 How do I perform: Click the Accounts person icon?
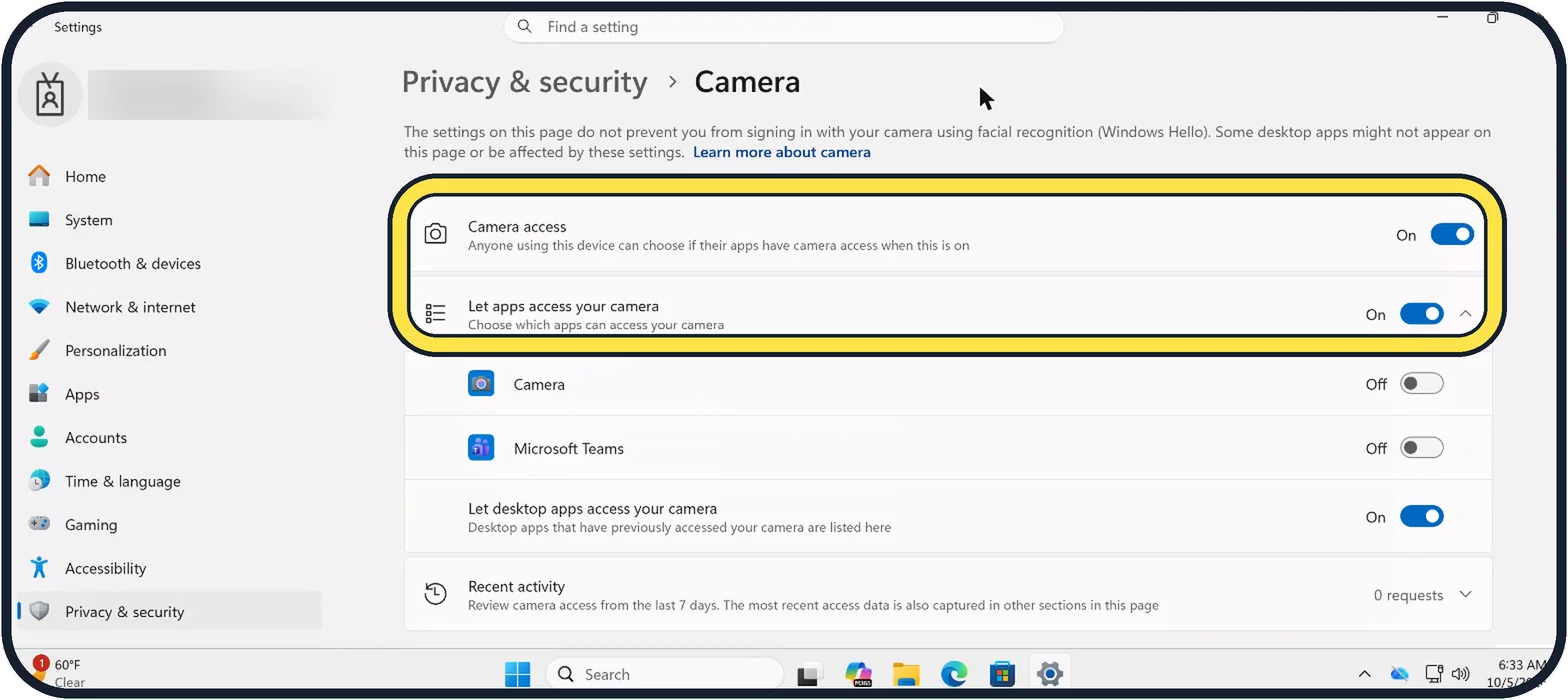(x=39, y=437)
